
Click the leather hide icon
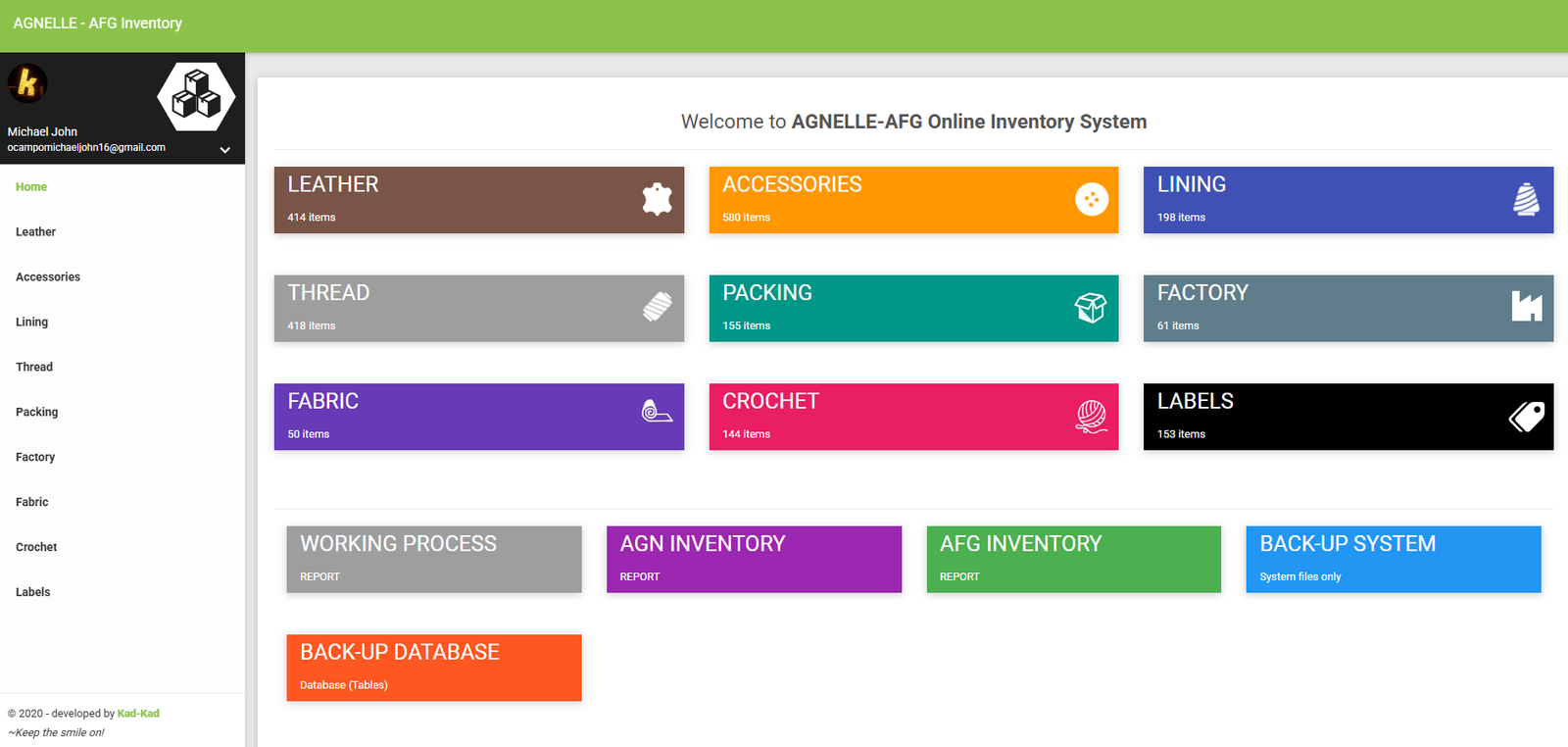tap(657, 199)
